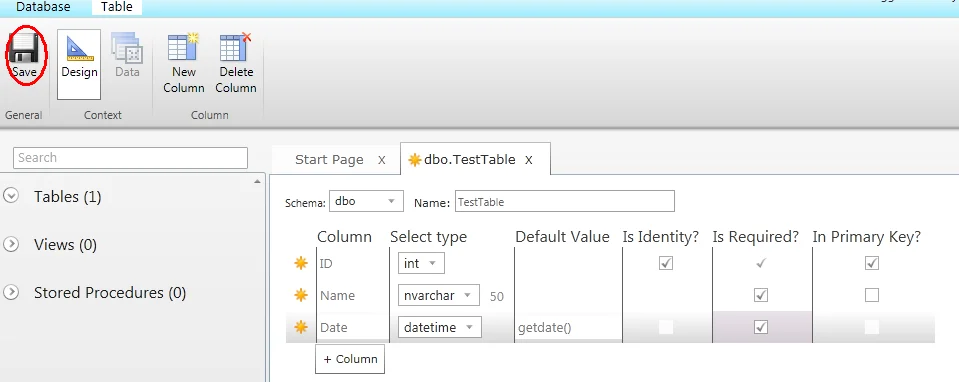Viewport: 959px width, 382px height.
Task: Open the nvarchar type dropdown
Action: pos(439,296)
